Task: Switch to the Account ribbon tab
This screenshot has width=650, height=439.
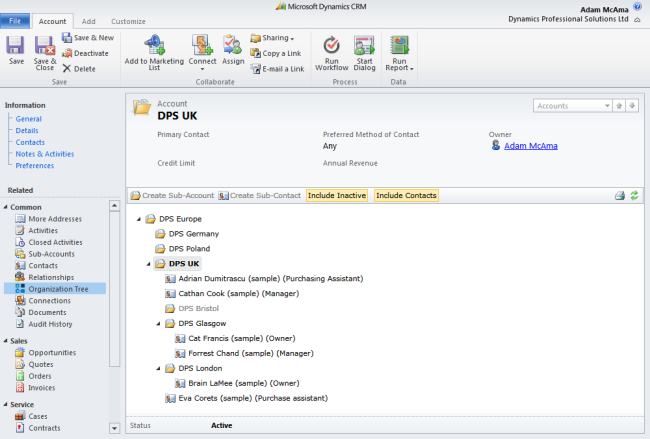Action: point(52,21)
